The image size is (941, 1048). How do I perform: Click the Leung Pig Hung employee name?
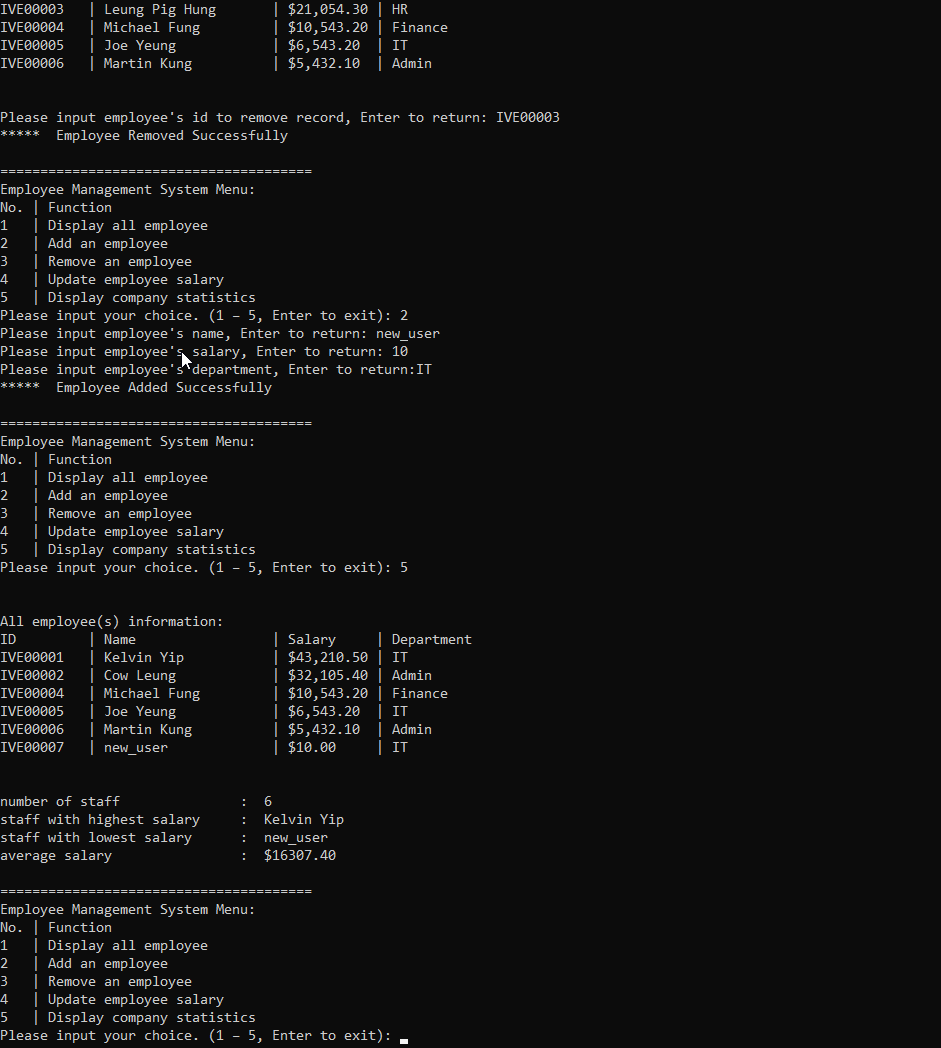click(159, 10)
